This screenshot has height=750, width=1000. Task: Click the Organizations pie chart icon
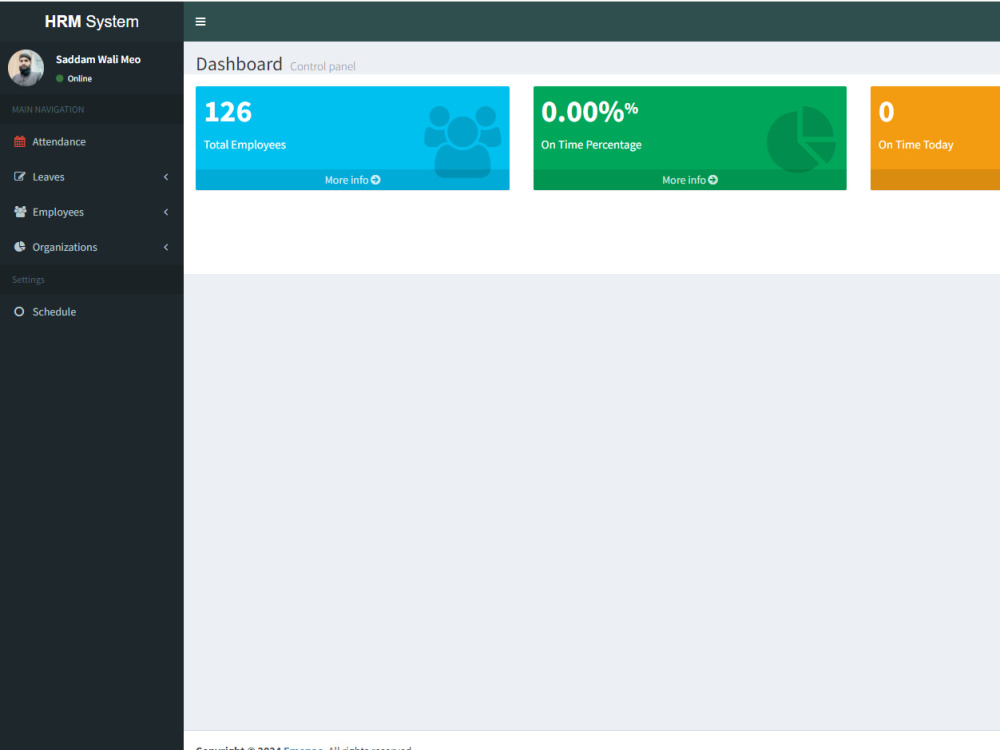[20, 247]
